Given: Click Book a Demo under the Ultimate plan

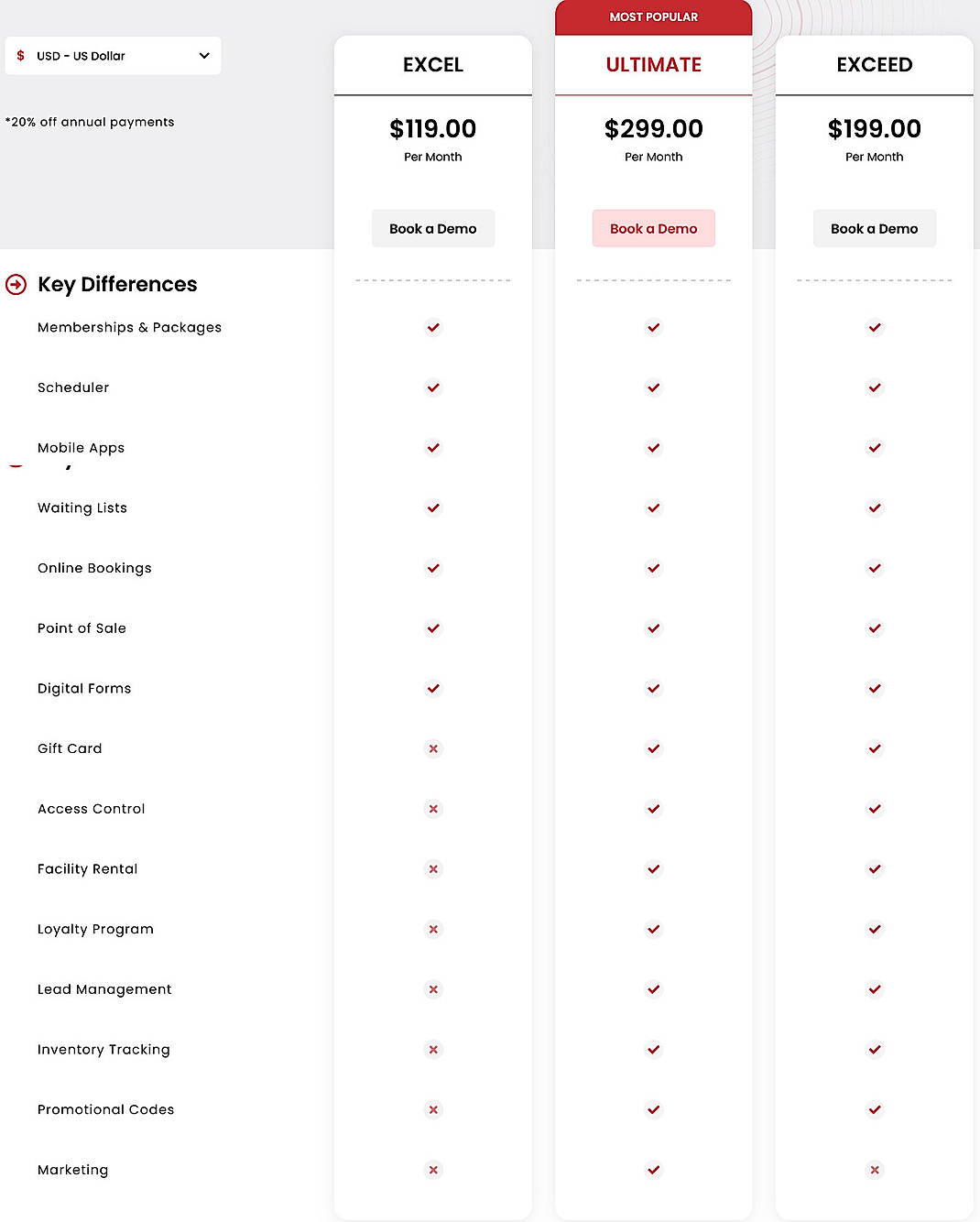Looking at the screenshot, I should click(x=653, y=228).
